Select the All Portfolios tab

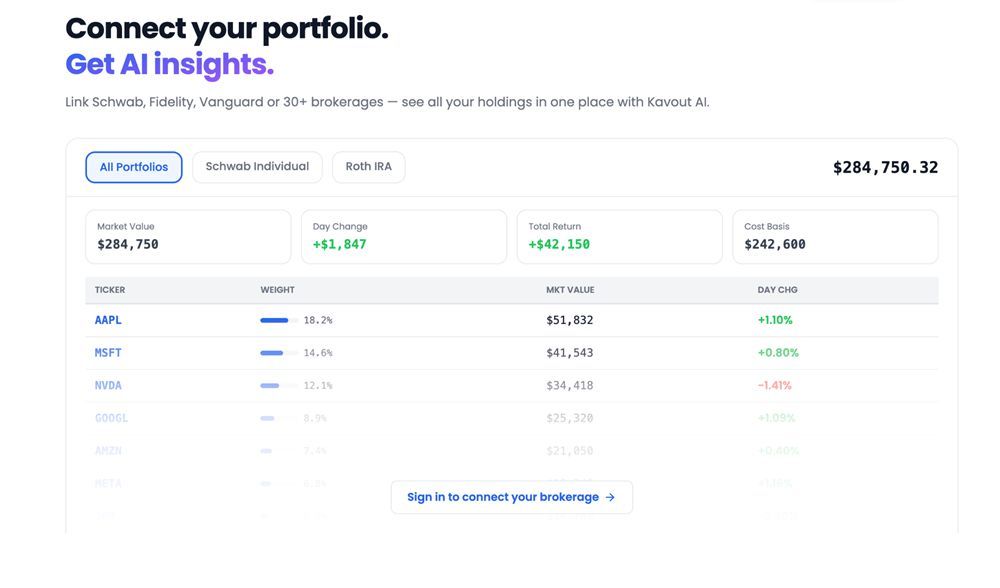point(134,167)
